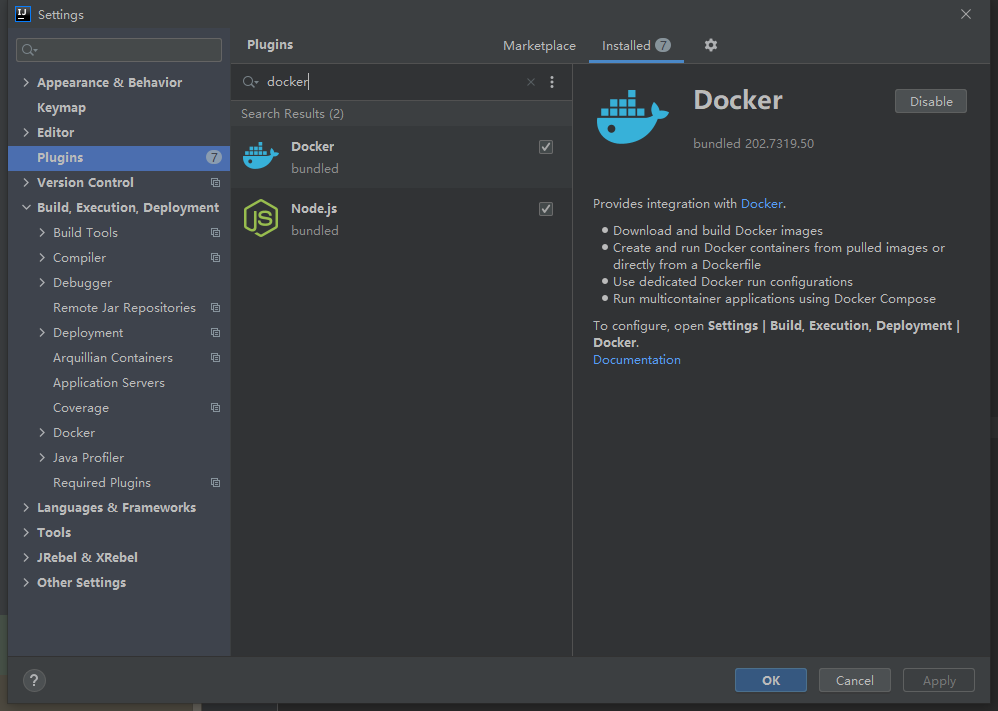This screenshot has height=711, width=998.
Task: Switch to the Marketplace tab
Action: click(539, 46)
